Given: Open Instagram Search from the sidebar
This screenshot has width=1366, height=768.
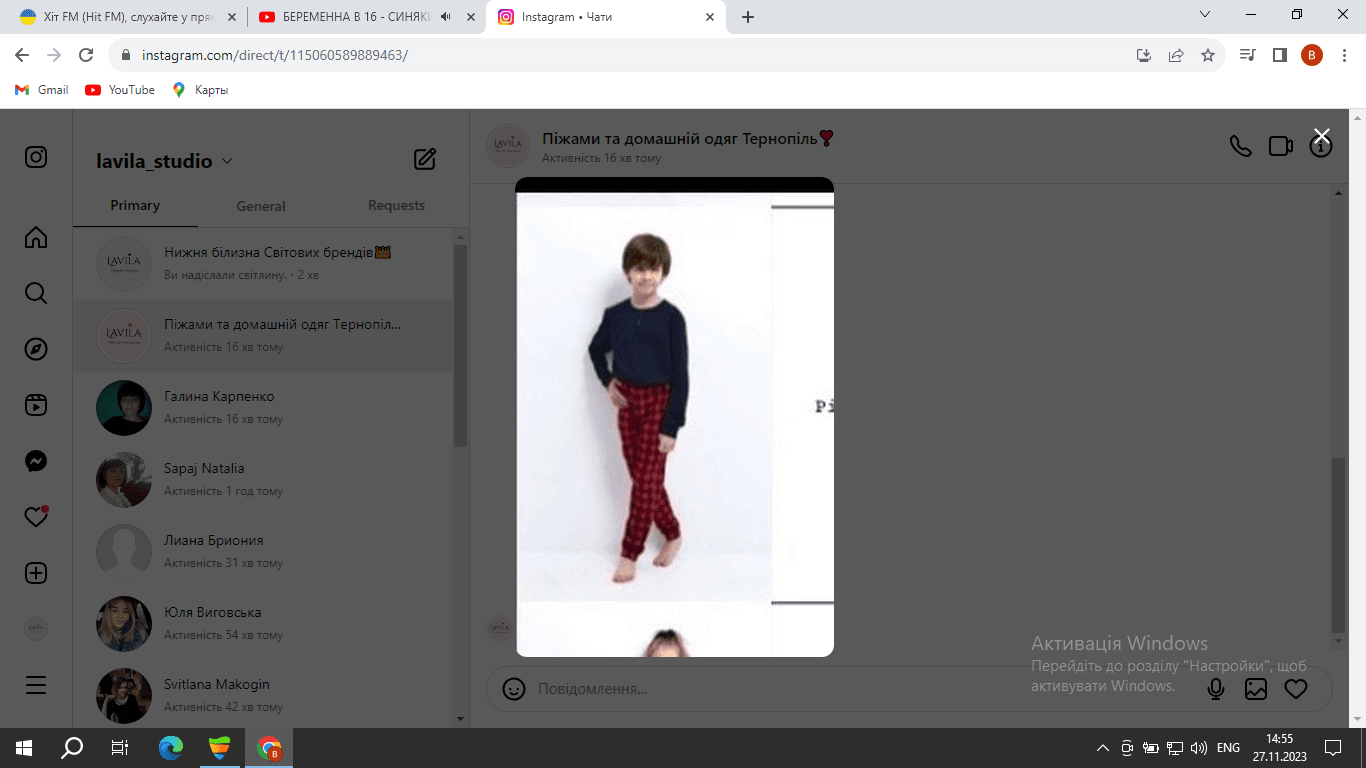Looking at the screenshot, I should pyautogui.click(x=36, y=293).
